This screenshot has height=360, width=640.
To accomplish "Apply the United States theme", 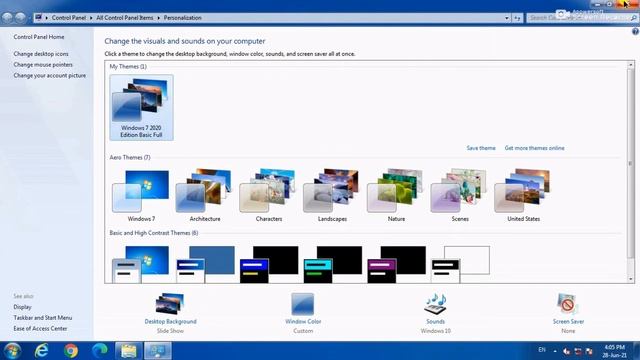I will tap(523, 196).
